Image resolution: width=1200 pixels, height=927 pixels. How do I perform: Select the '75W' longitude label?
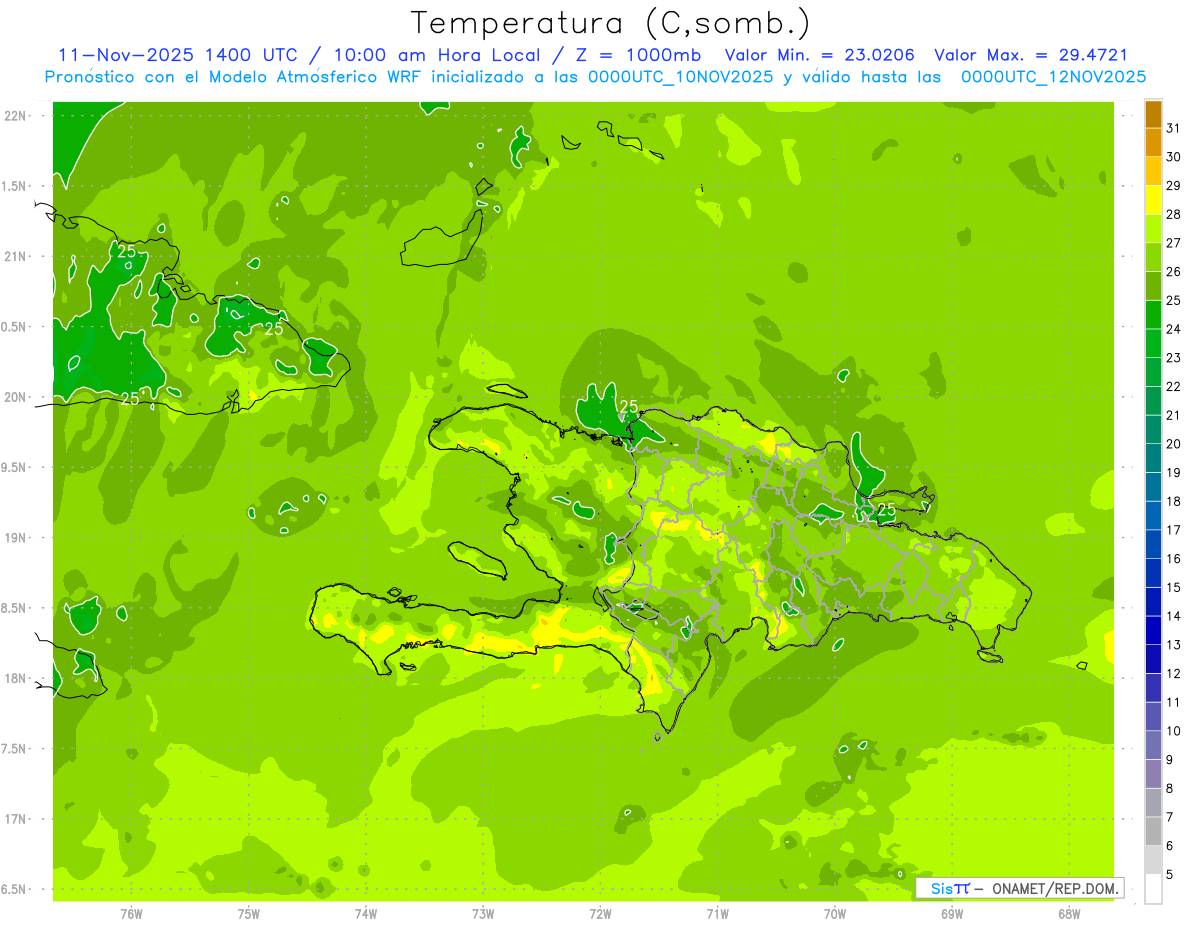click(249, 913)
